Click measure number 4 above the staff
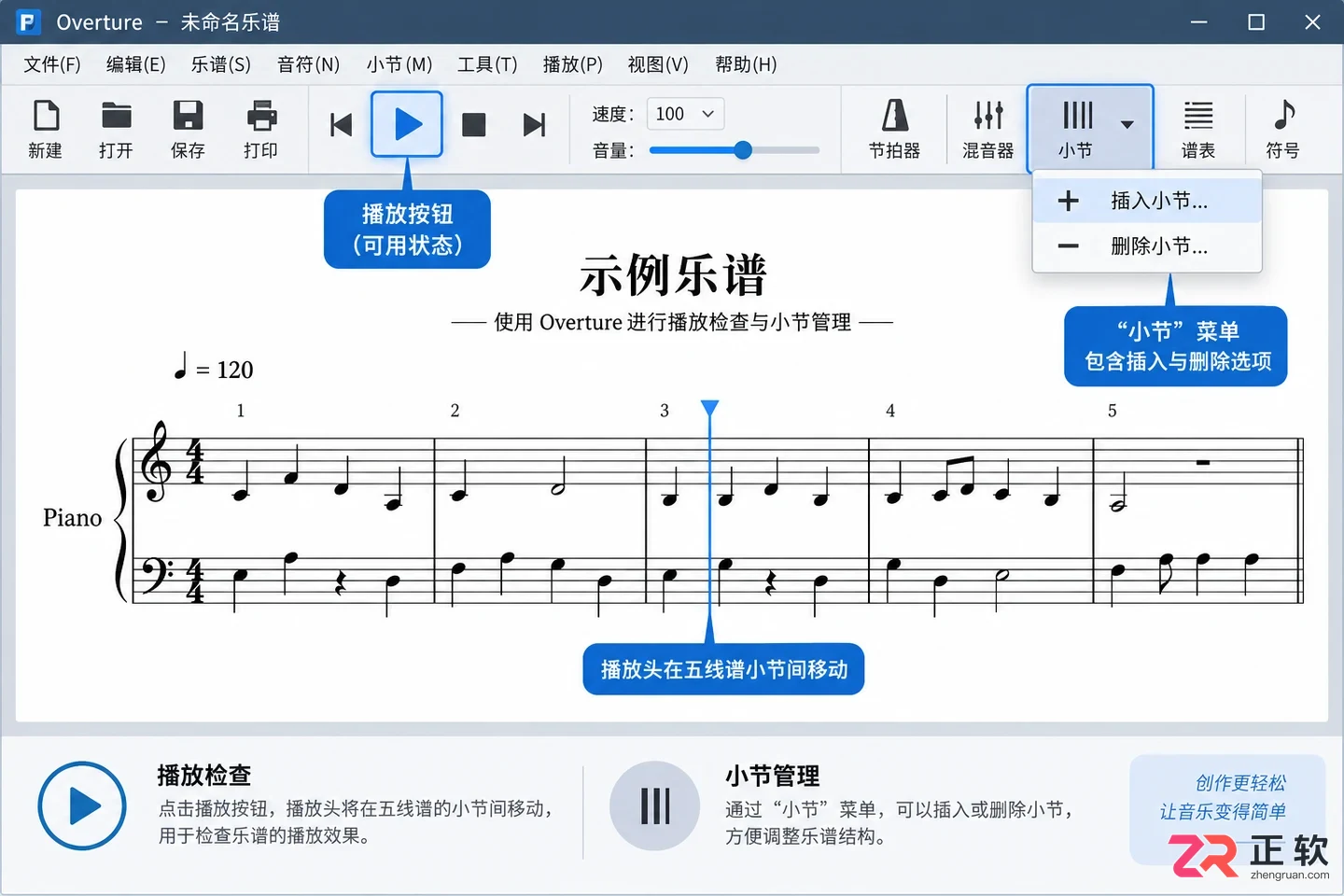 pyautogui.click(x=890, y=411)
